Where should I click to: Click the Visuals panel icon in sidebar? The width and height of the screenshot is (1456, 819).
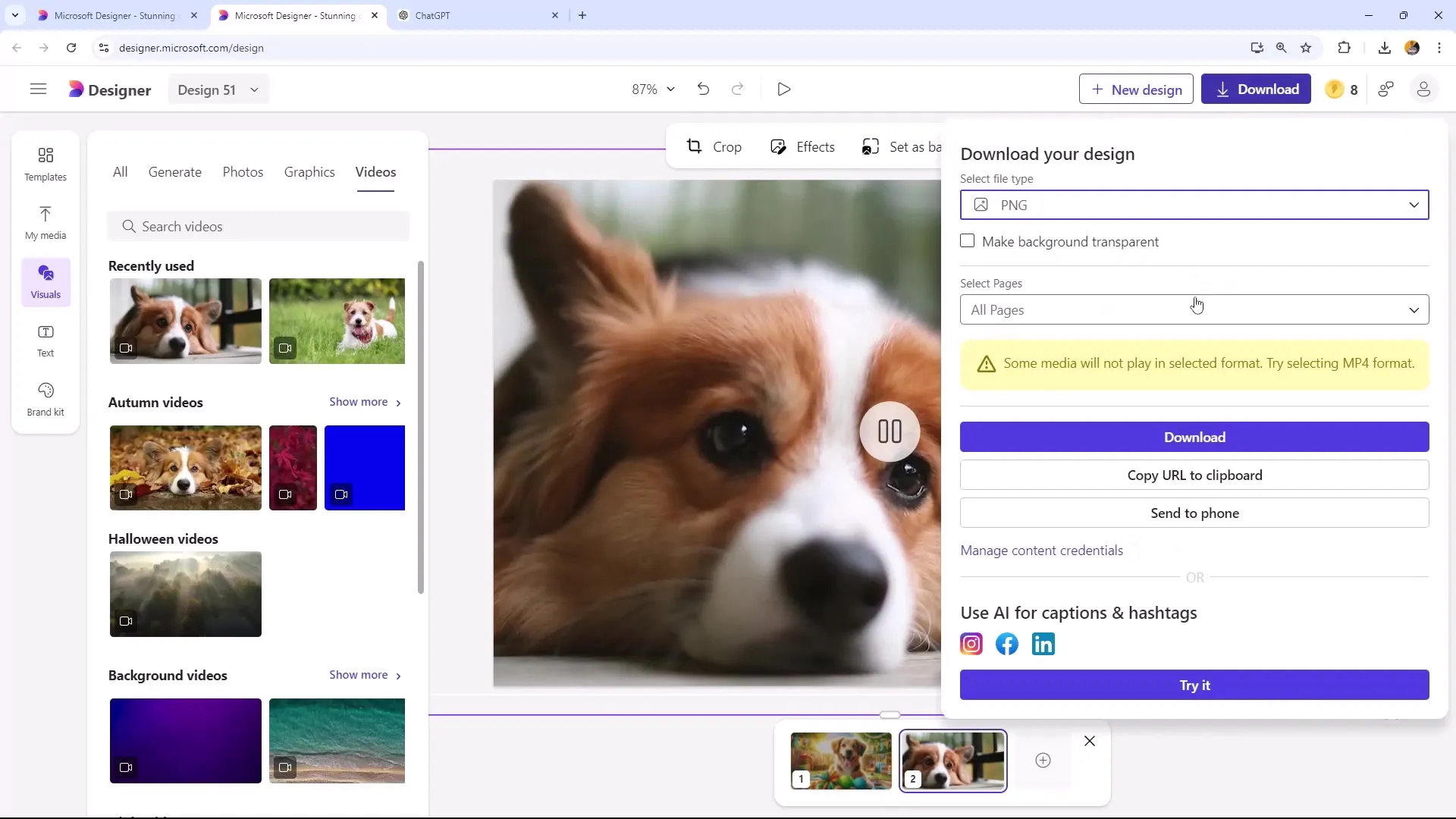(46, 281)
